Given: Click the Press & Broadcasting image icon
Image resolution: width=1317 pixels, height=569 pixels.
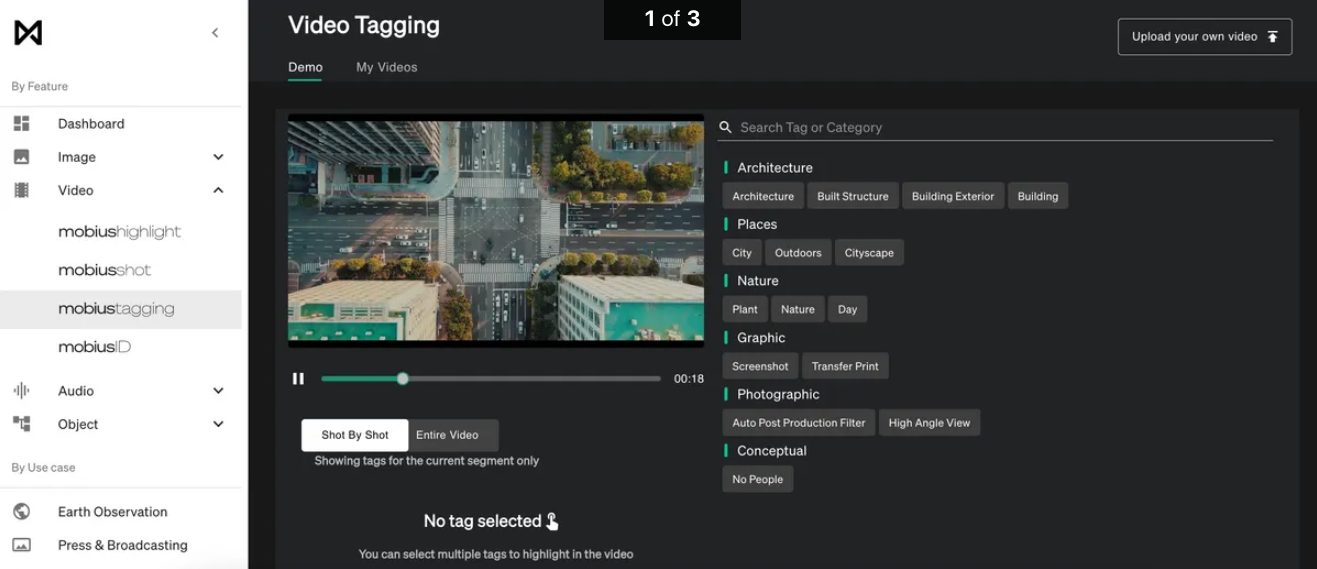Looking at the screenshot, I should [x=21, y=545].
